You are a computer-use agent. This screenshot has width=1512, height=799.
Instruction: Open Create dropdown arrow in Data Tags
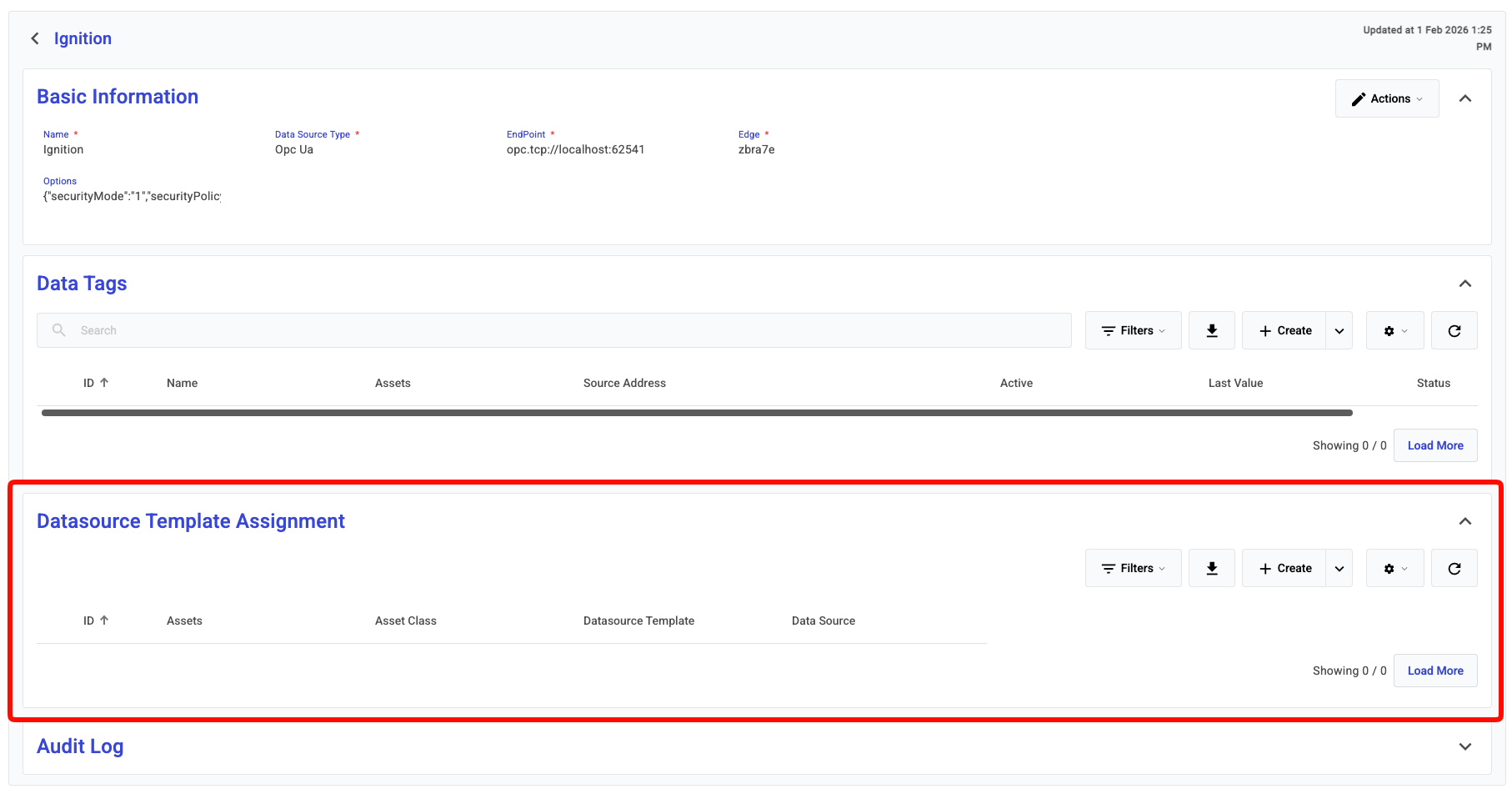pos(1339,331)
